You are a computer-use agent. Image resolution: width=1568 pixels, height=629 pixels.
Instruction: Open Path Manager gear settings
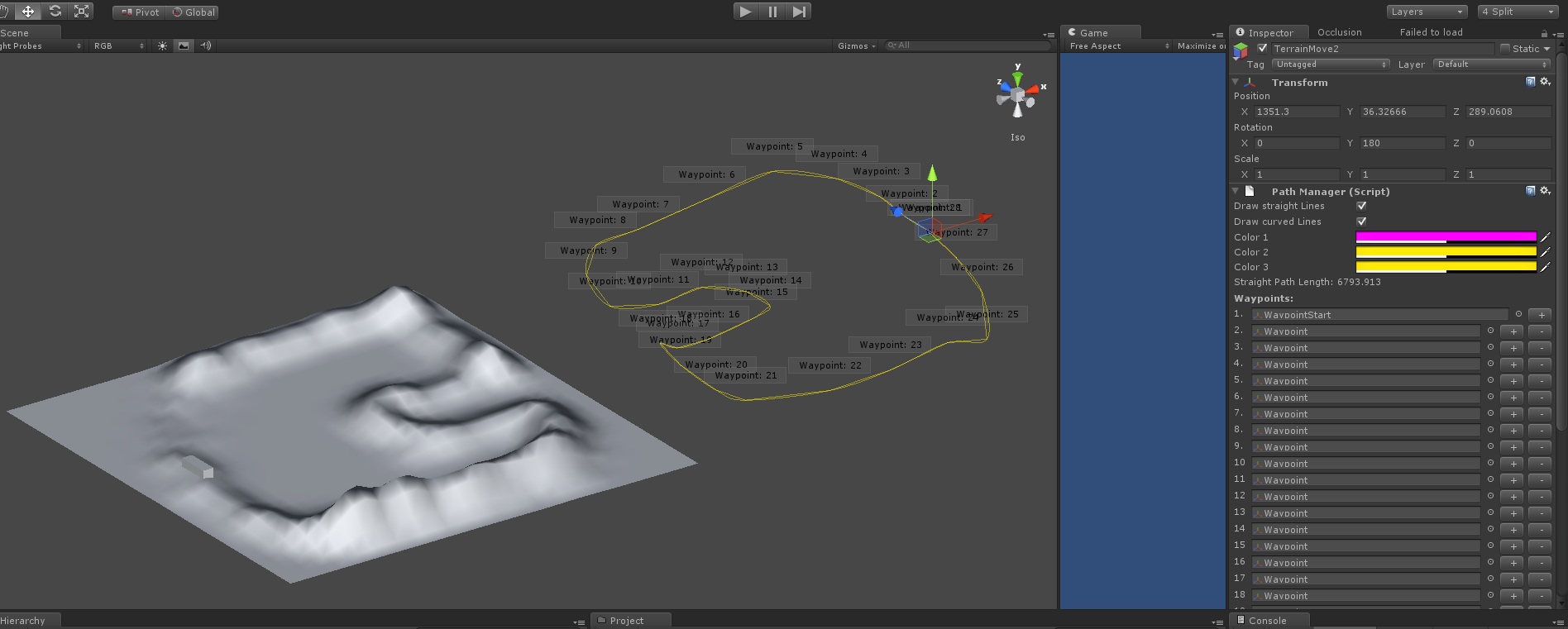[x=1545, y=191]
